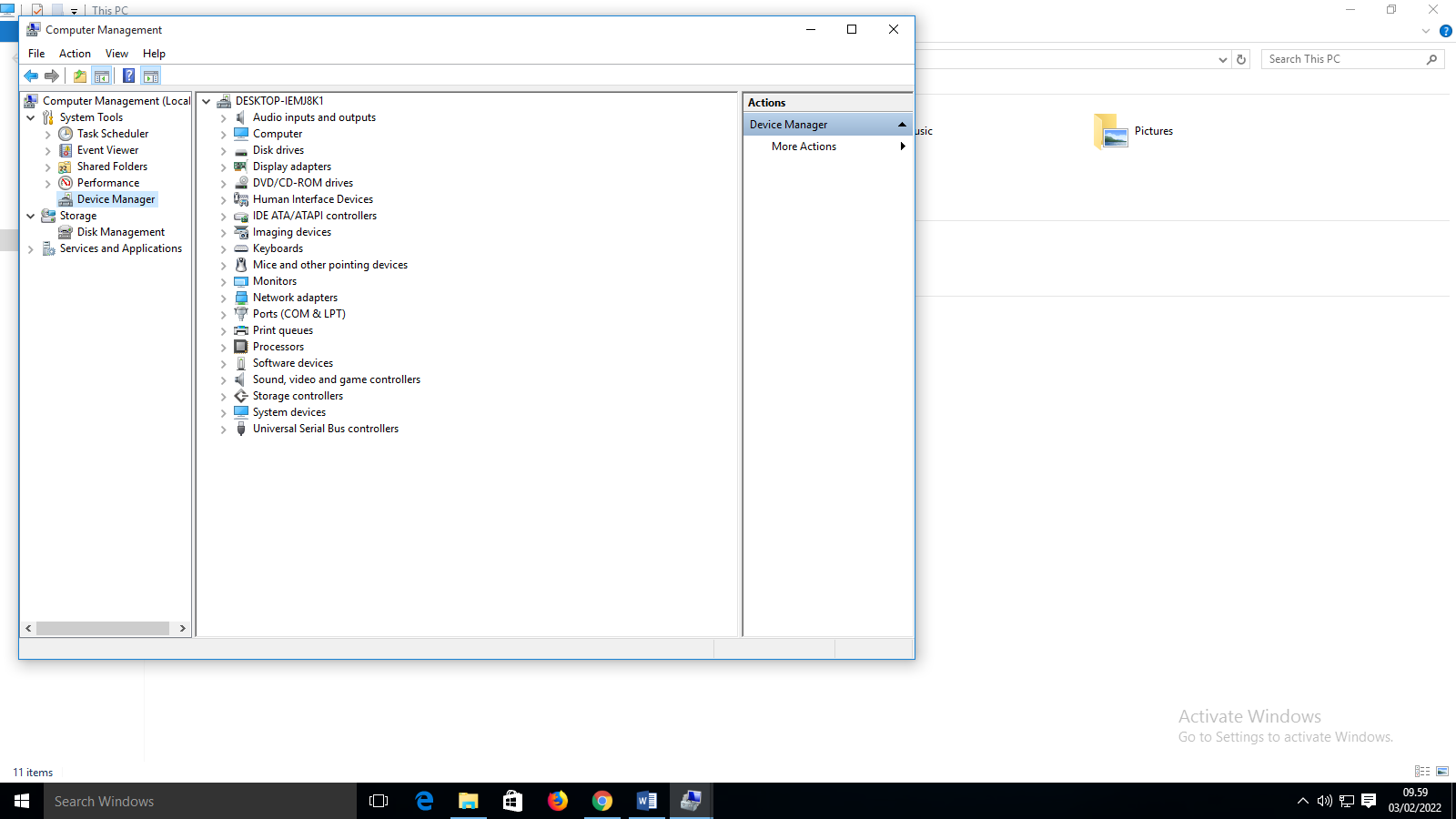The image size is (1456, 819).
Task: Collapse the System Tools tree node
Action: (31, 117)
